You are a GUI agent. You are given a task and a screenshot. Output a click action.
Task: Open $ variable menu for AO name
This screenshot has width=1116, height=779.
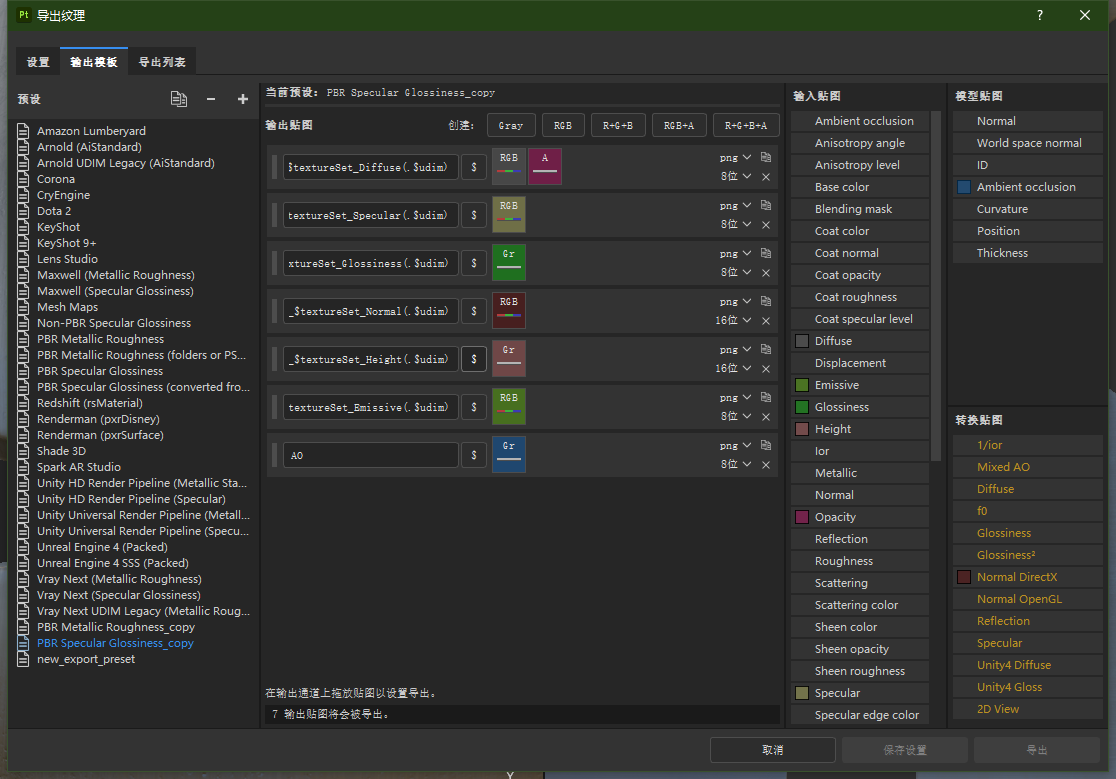tap(474, 455)
